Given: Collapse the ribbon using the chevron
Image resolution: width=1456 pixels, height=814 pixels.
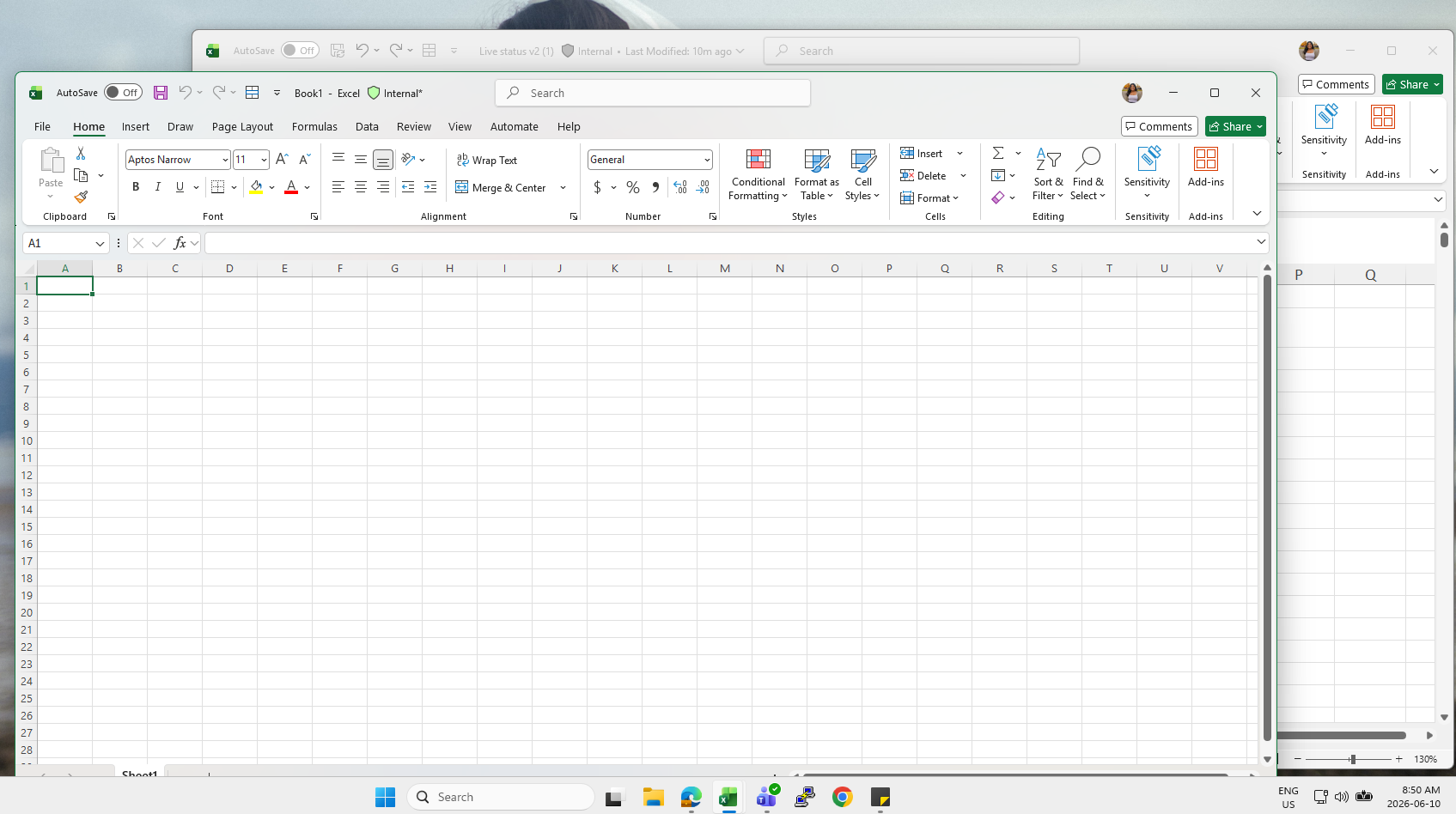Looking at the screenshot, I should [1257, 213].
